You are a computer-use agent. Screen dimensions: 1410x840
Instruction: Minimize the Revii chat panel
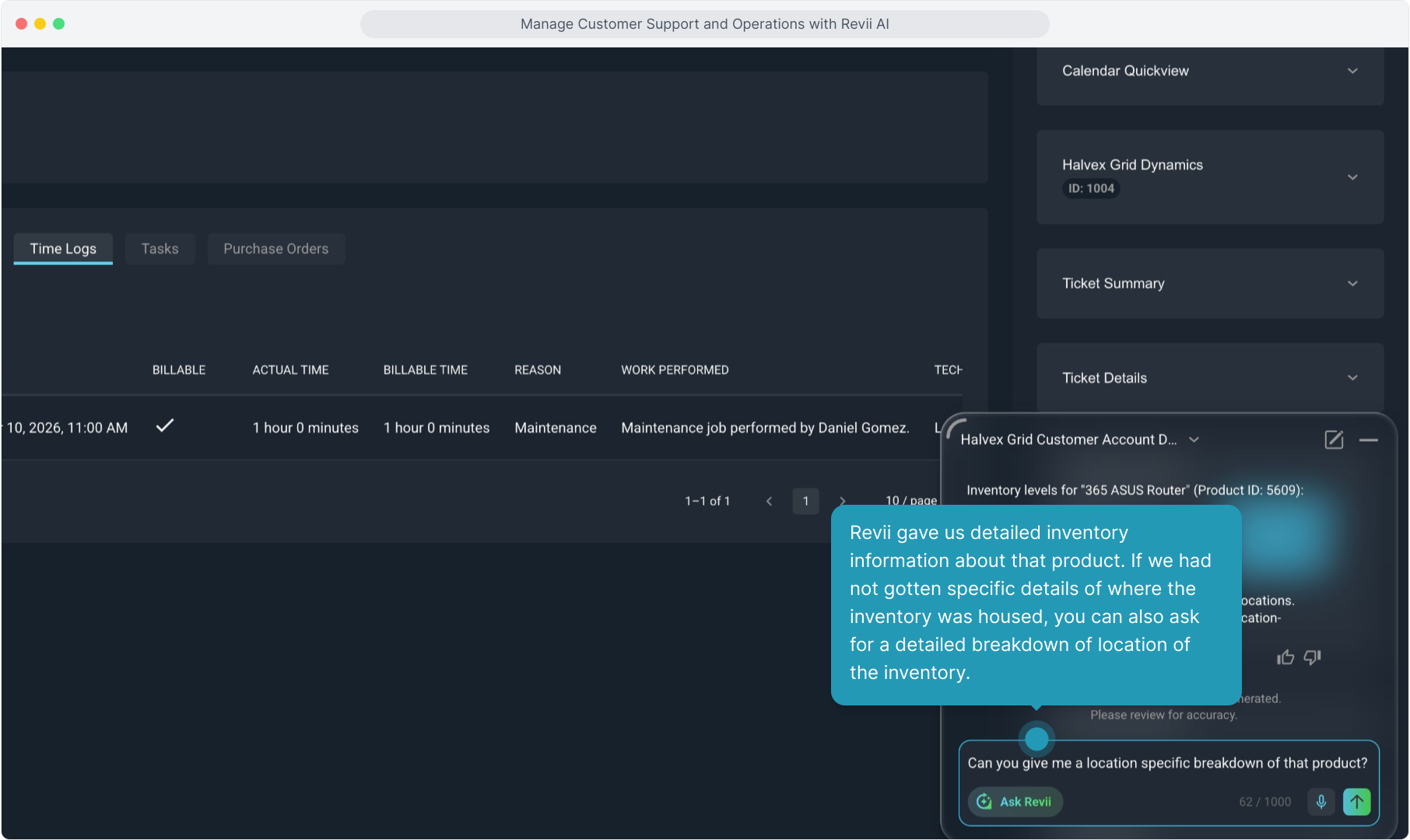pyautogui.click(x=1369, y=440)
